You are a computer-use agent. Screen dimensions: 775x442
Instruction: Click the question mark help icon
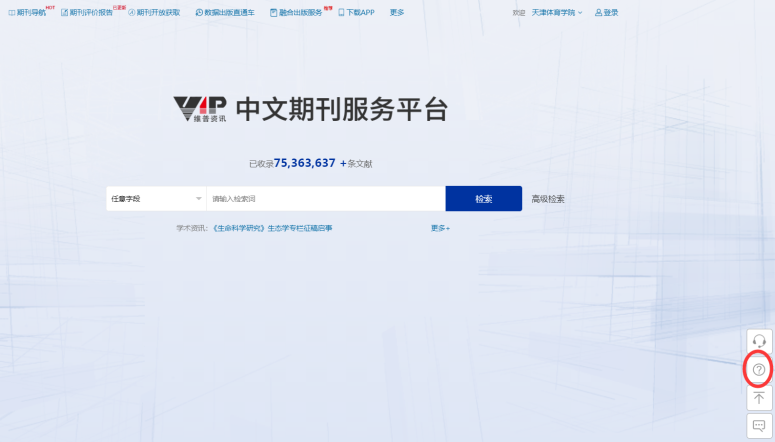(x=759, y=369)
